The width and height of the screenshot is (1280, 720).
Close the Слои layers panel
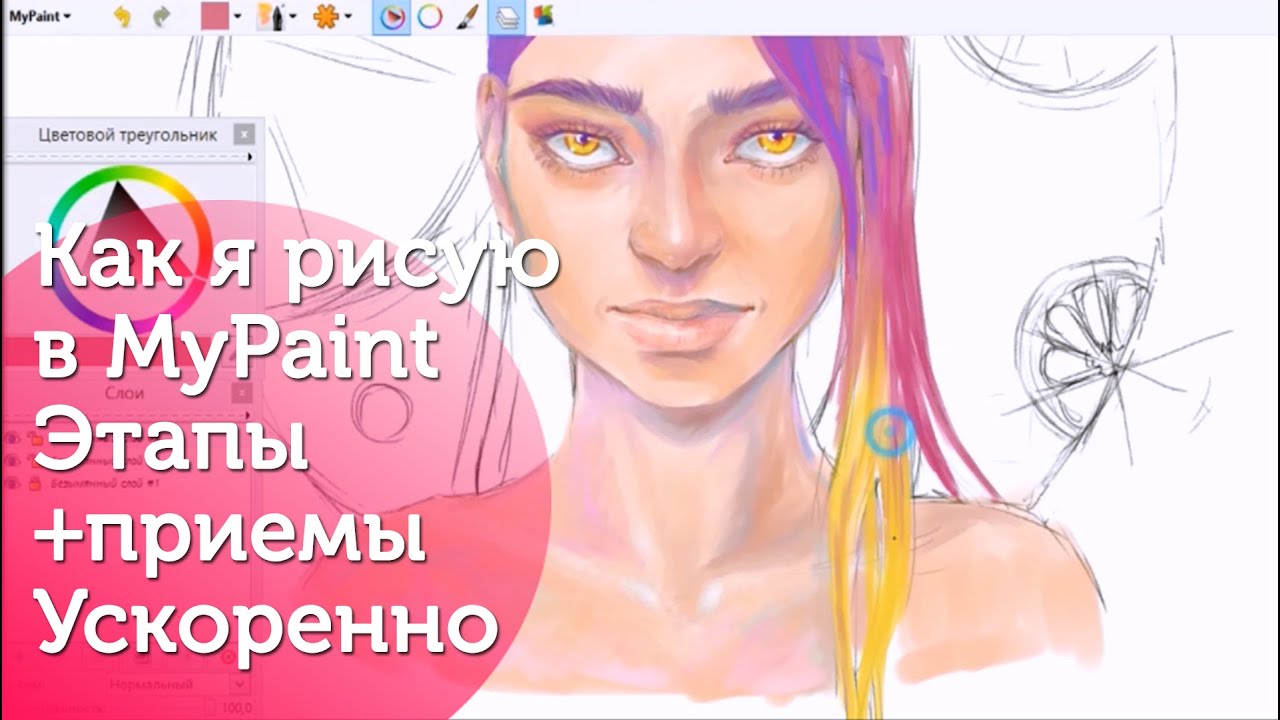[x=243, y=393]
